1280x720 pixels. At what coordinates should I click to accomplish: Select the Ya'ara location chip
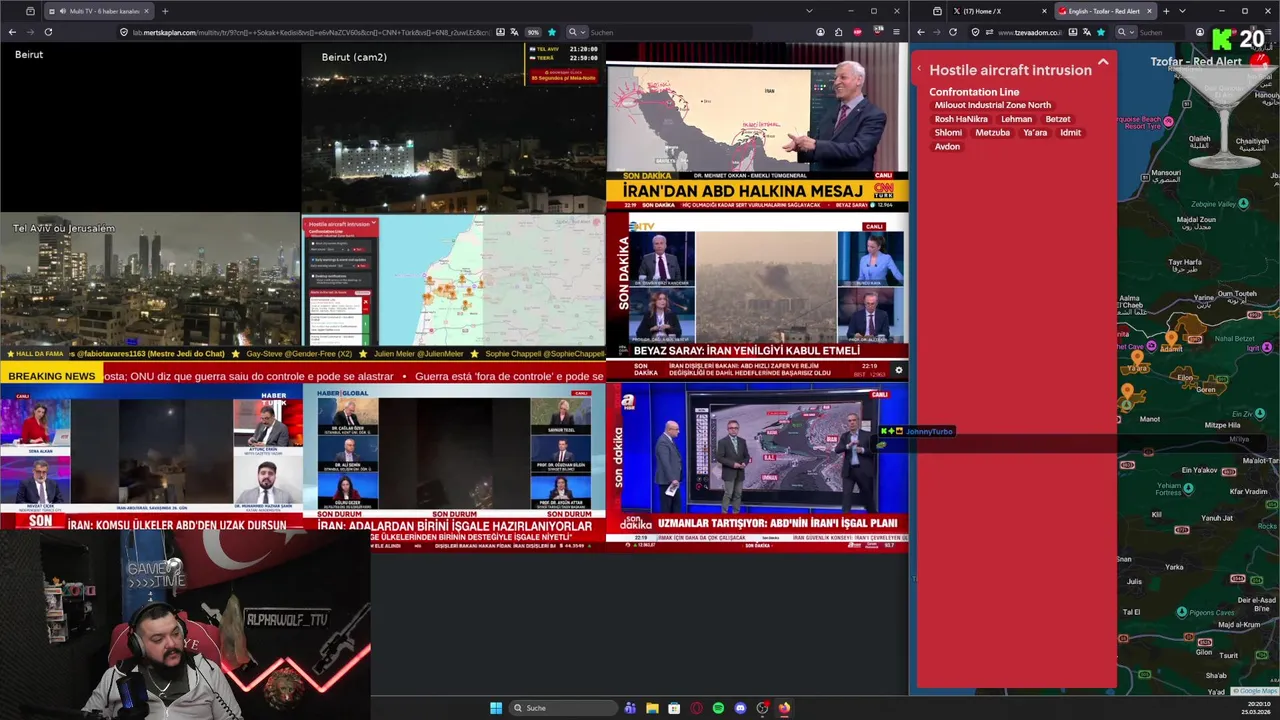pyautogui.click(x=1035, y=133)
